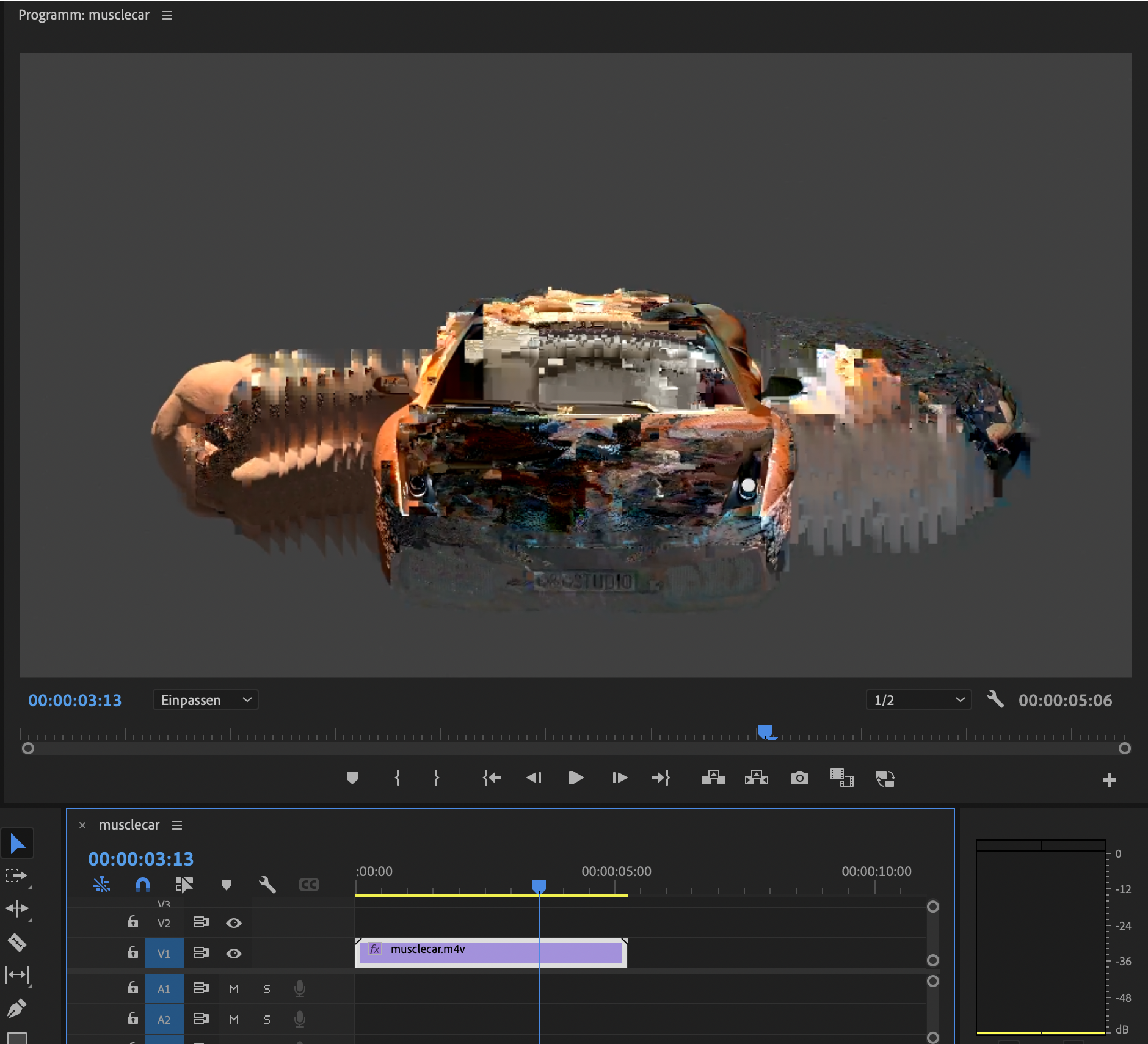Solo track A2

click(x=267, y=1020)
